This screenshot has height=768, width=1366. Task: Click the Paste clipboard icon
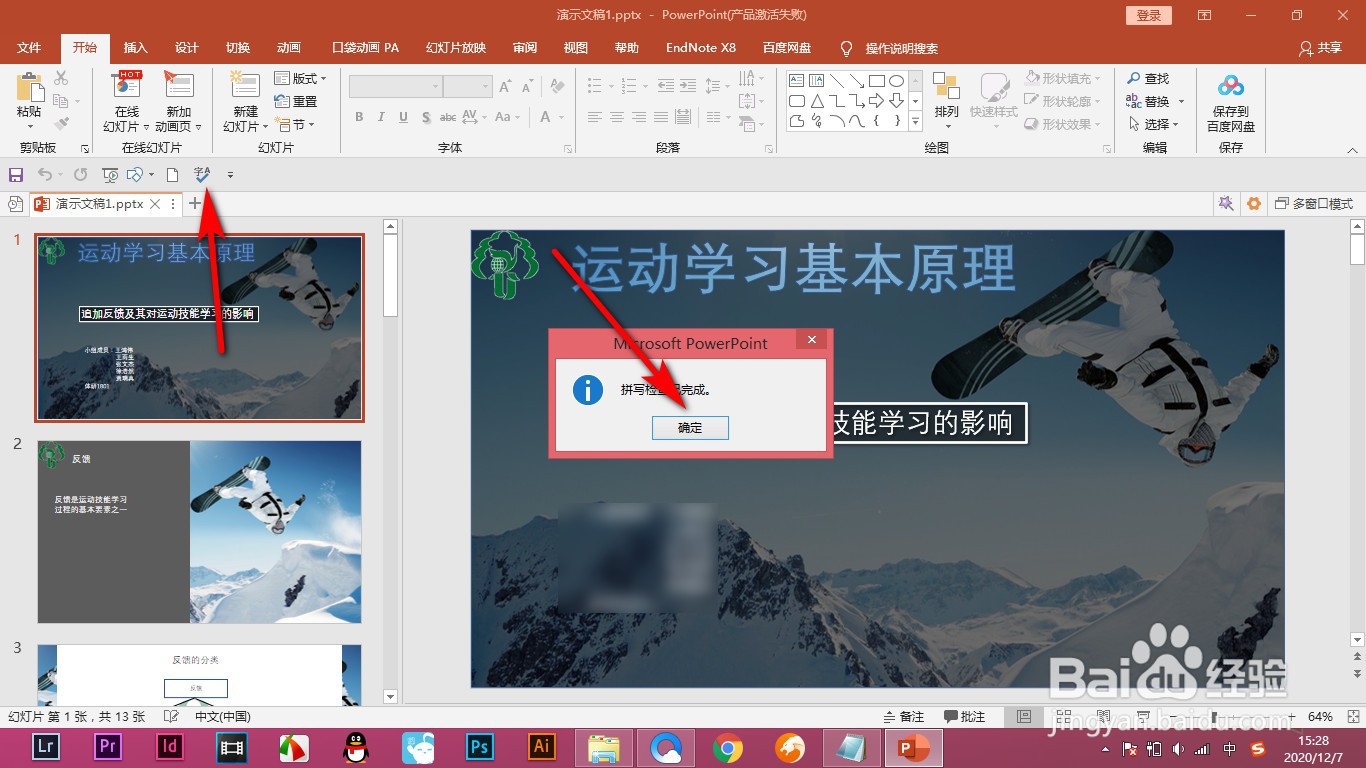click(29, 88)
